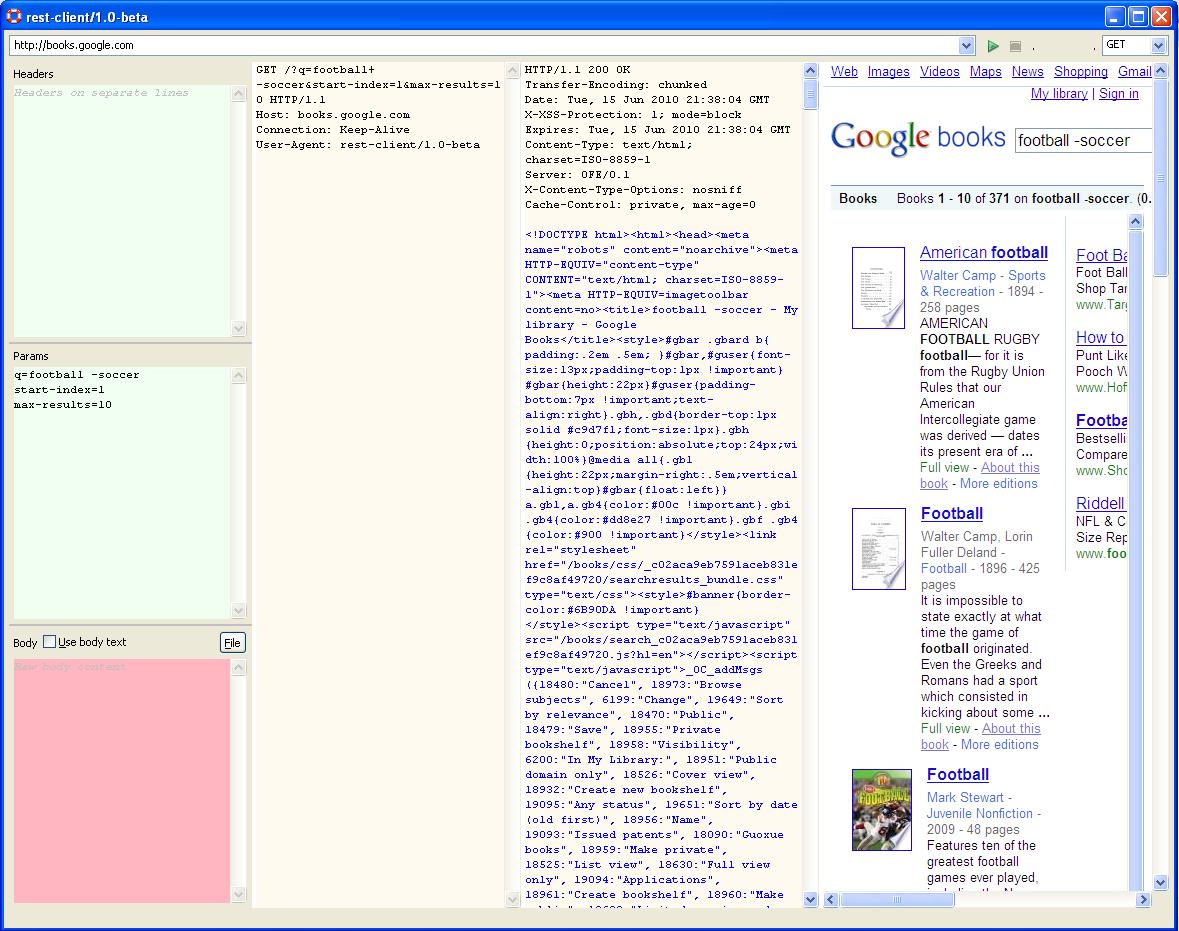
Task: Click the URL address input field
Action: click(x=484, y=45)
